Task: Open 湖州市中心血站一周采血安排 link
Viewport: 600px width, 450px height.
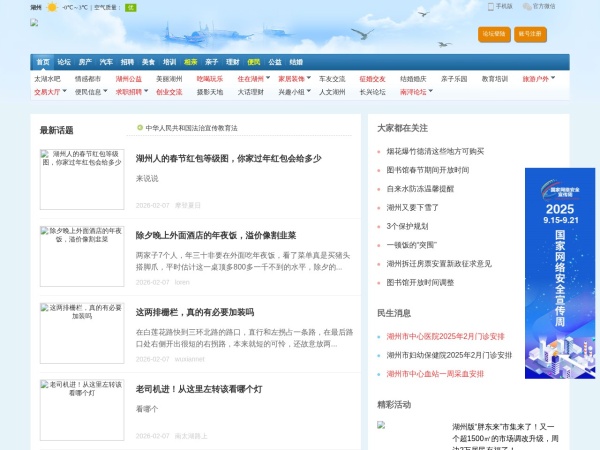Action: coord(435,374)
